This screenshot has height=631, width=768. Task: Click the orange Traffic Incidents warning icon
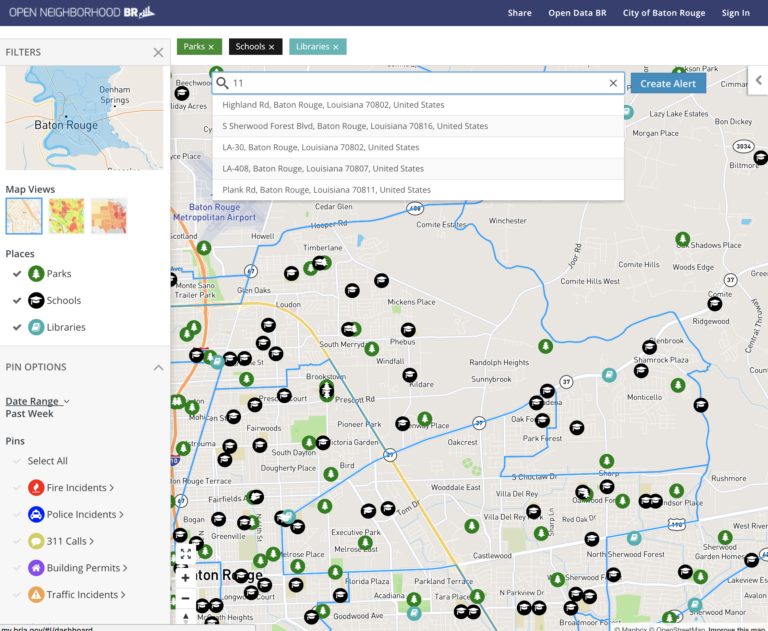(36, 595)
